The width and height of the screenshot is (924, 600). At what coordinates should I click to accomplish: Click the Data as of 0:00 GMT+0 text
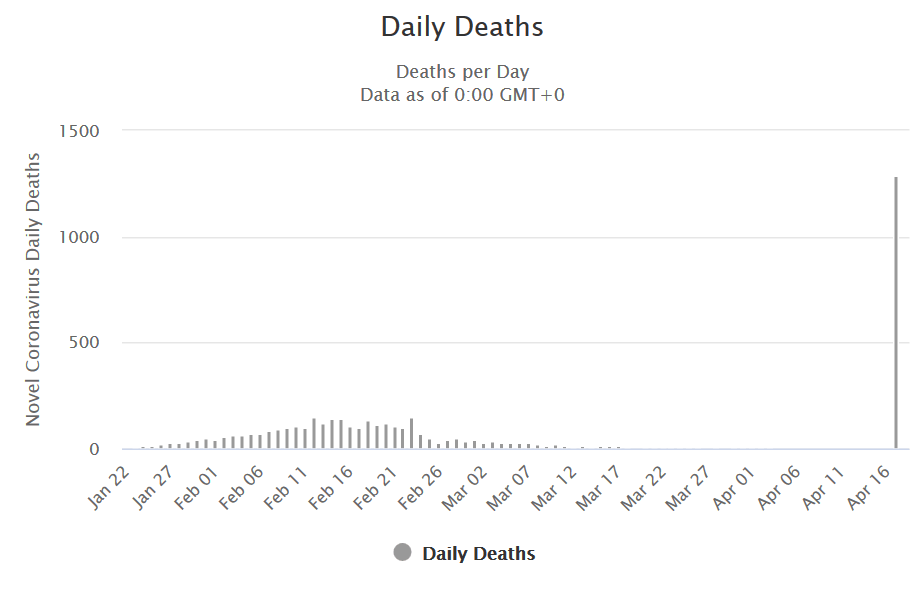[462, 95]
